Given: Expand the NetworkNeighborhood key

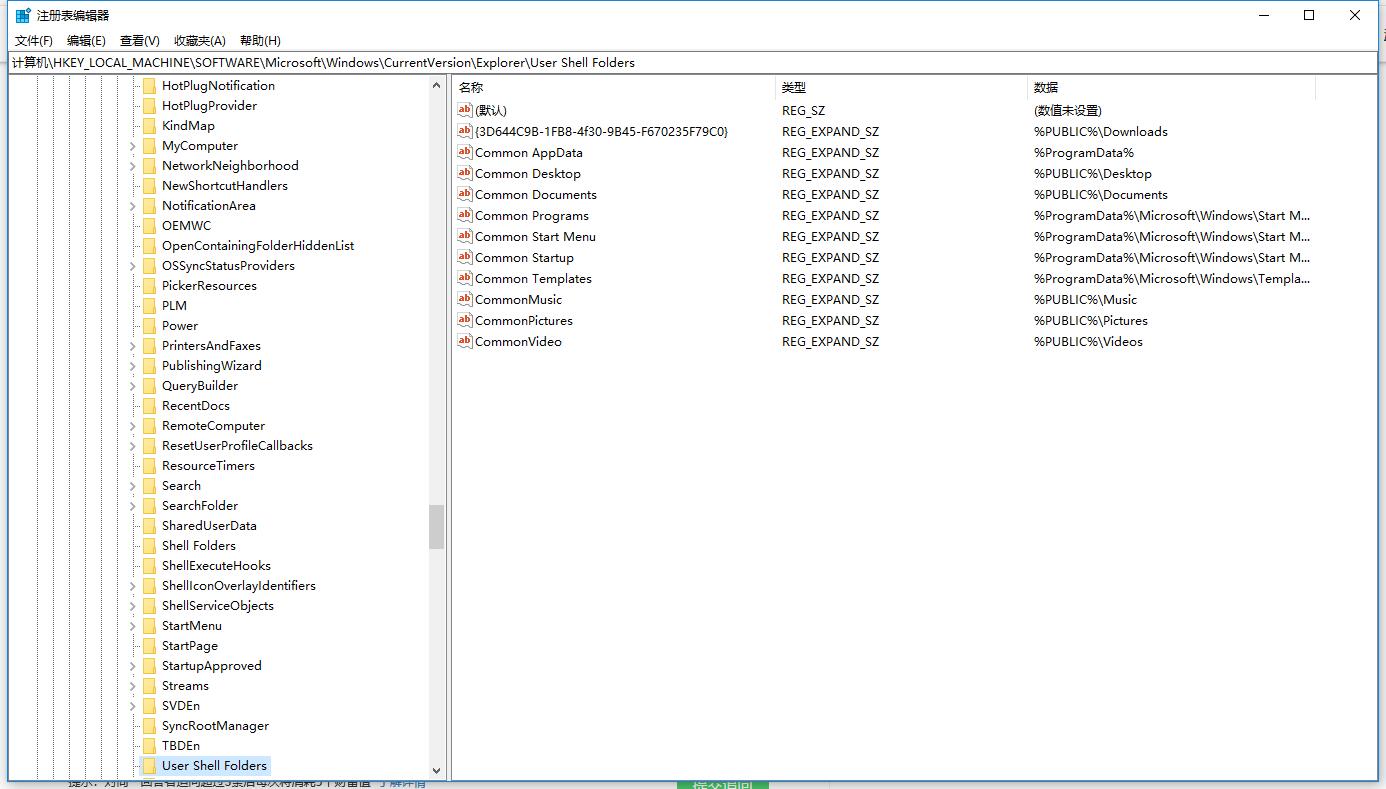Looking at the screenshot, I should [x=133, y=166].
